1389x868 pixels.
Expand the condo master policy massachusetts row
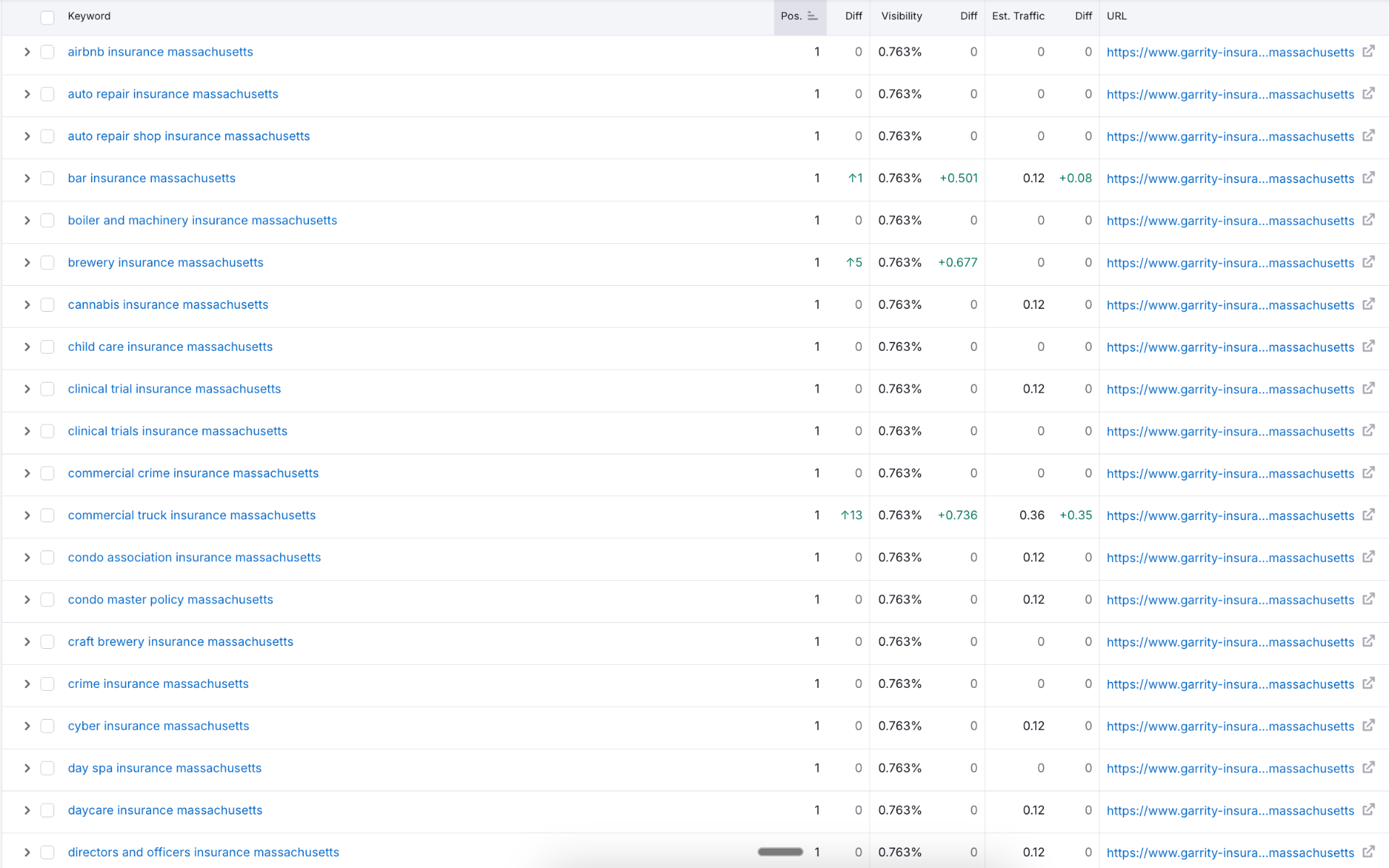(27, 600)
